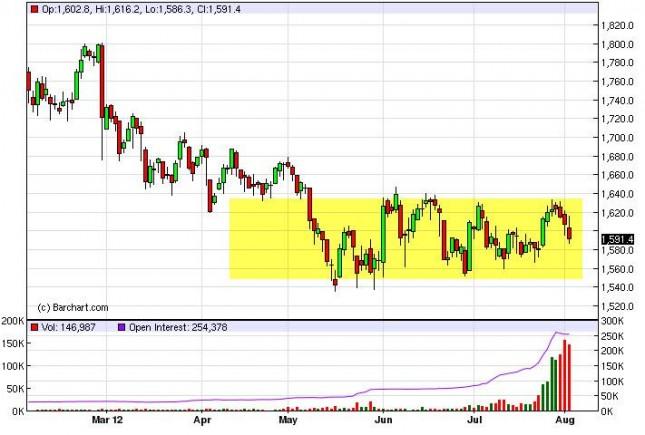Click the 250K open interest axis label
Screen dimensions: 645x435
(613, 337)
